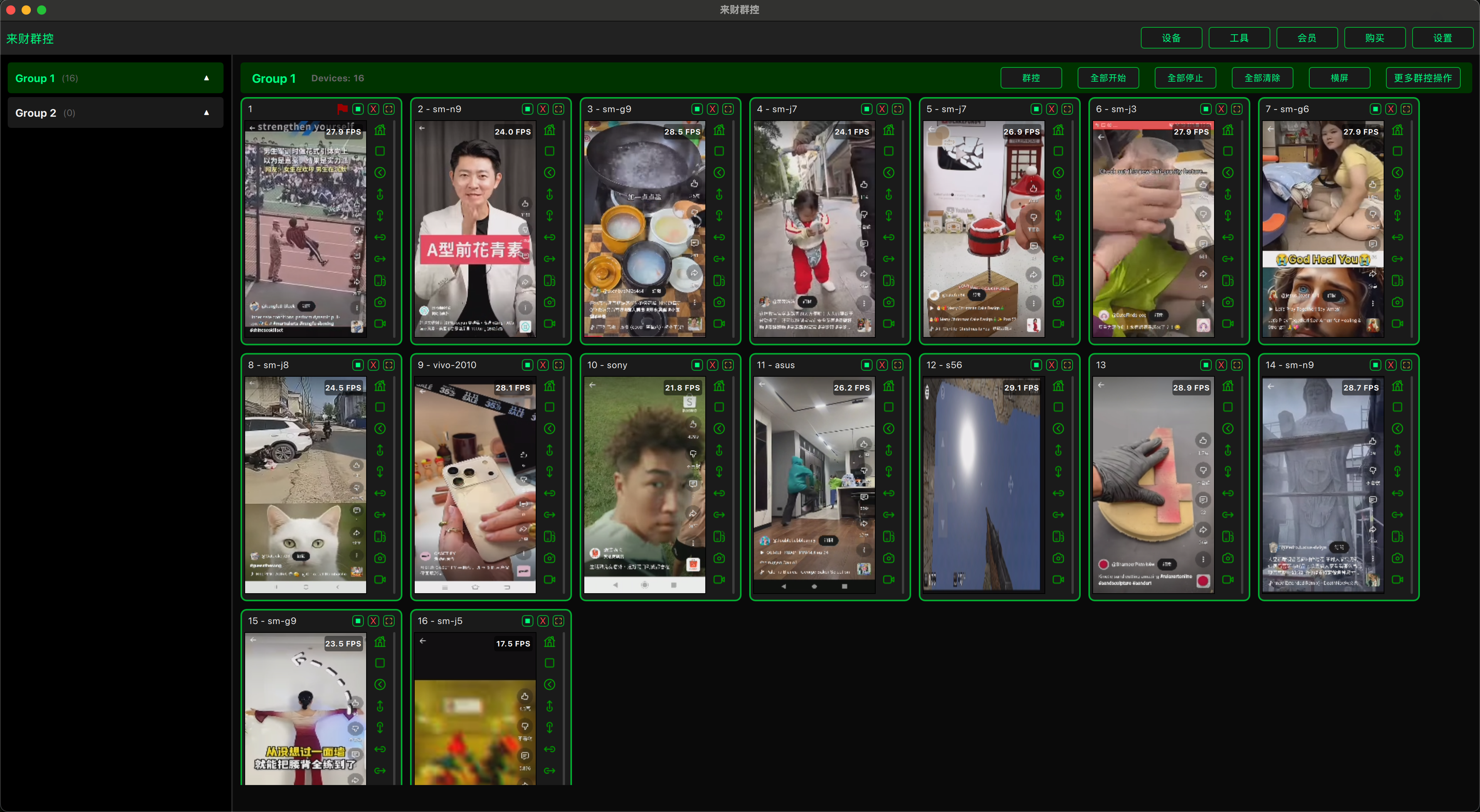Click back arrow icon for device 4 - sm-j7
Screen dimensions: 1480x812
(889, 173)
